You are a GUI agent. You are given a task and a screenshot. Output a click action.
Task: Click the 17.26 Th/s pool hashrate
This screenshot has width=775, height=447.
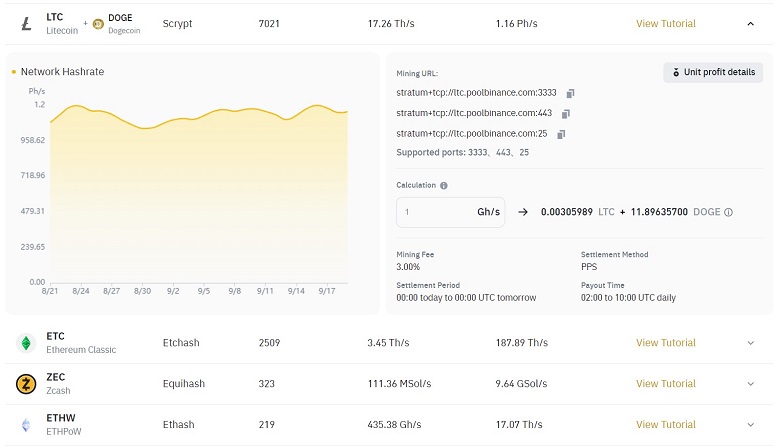(391, 24)
